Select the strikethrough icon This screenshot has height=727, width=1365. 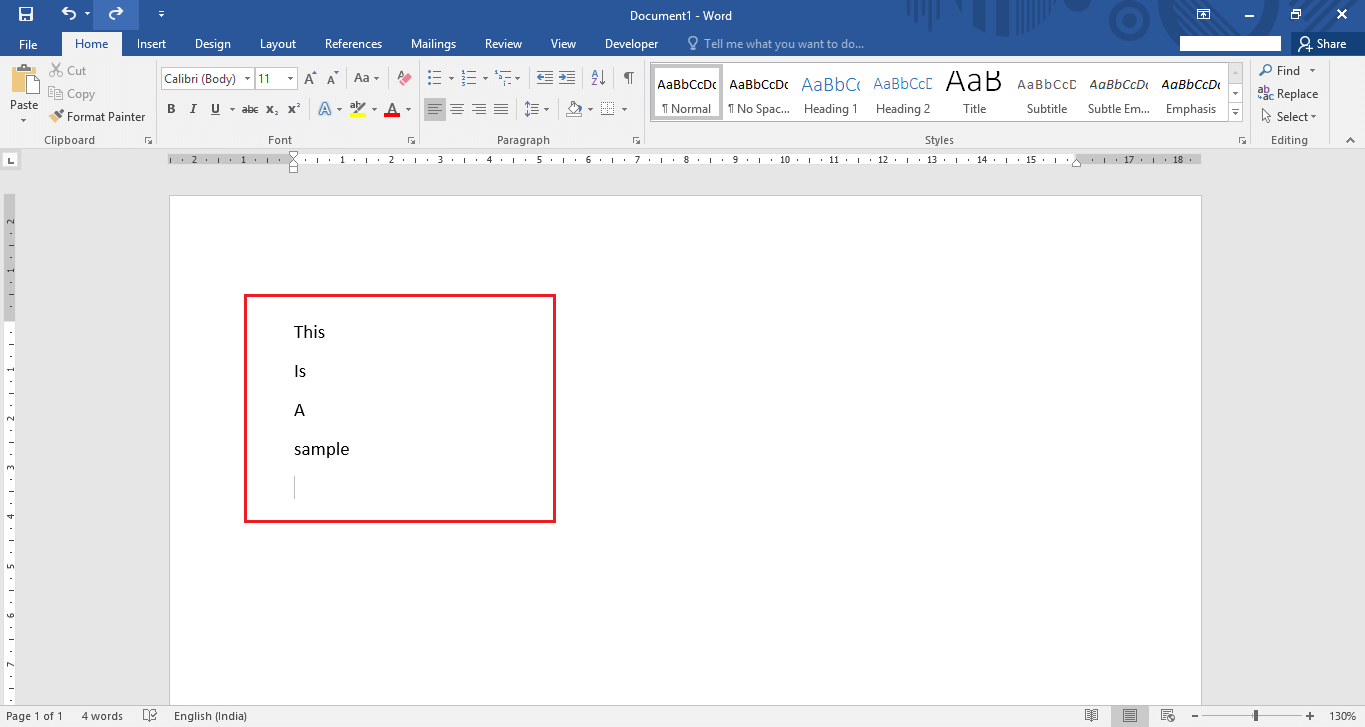(x=248, y=109)
